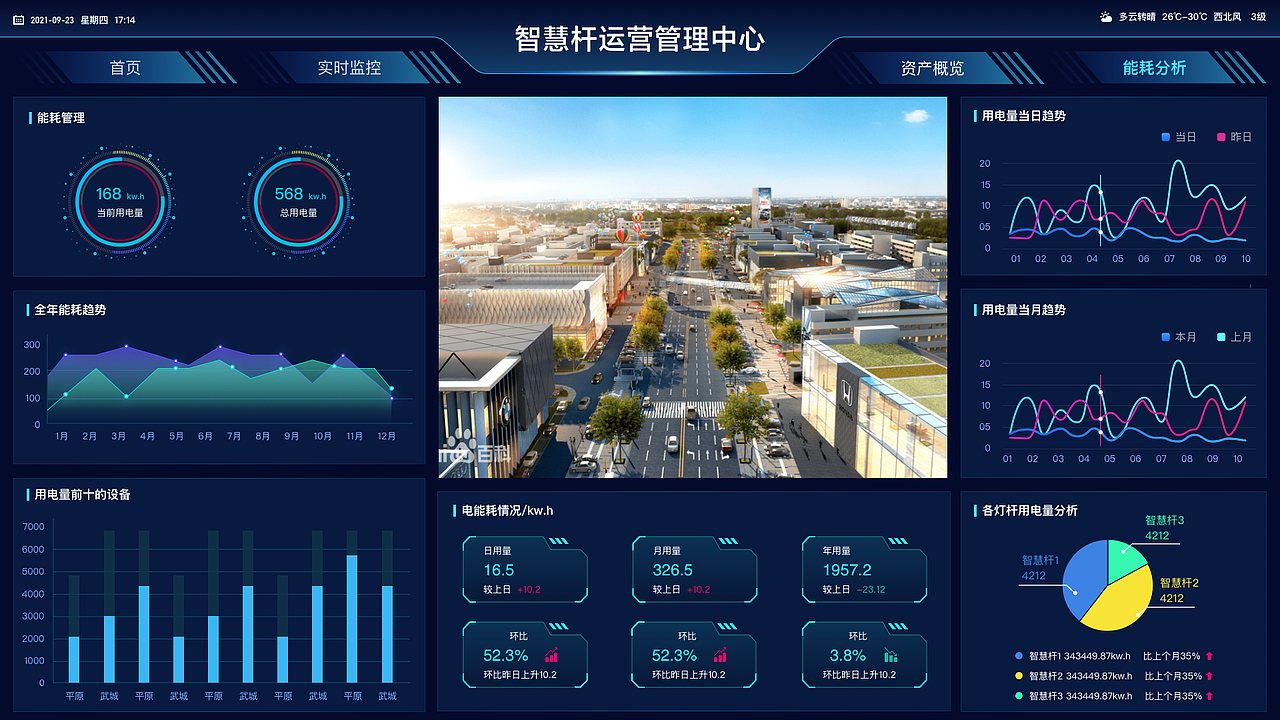Open the 日用量 card showing 16.5
Viewport: 1280px width, 720px height.
pos(525,569)
